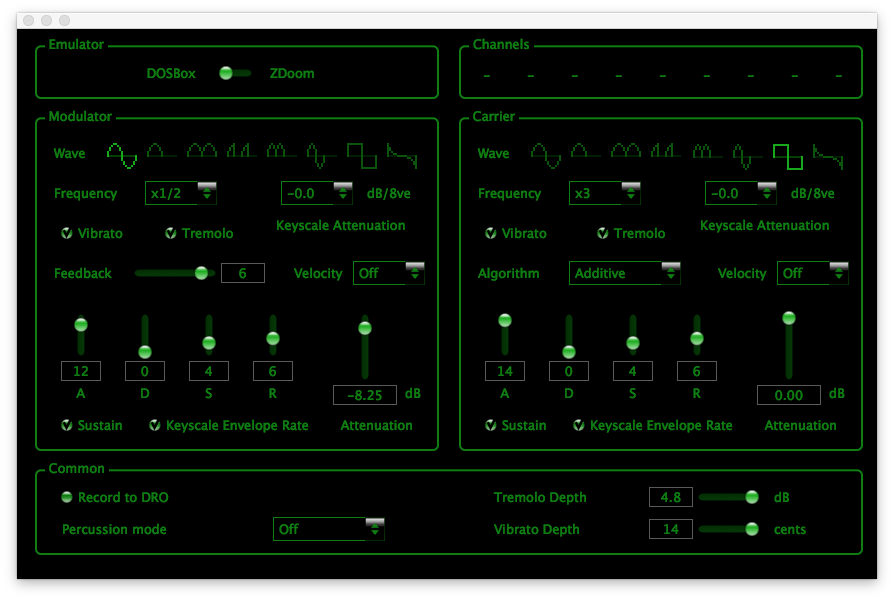Select the sine wave for the Modulator
This screenshot has width=894, height=600.
tap(122, 154)
